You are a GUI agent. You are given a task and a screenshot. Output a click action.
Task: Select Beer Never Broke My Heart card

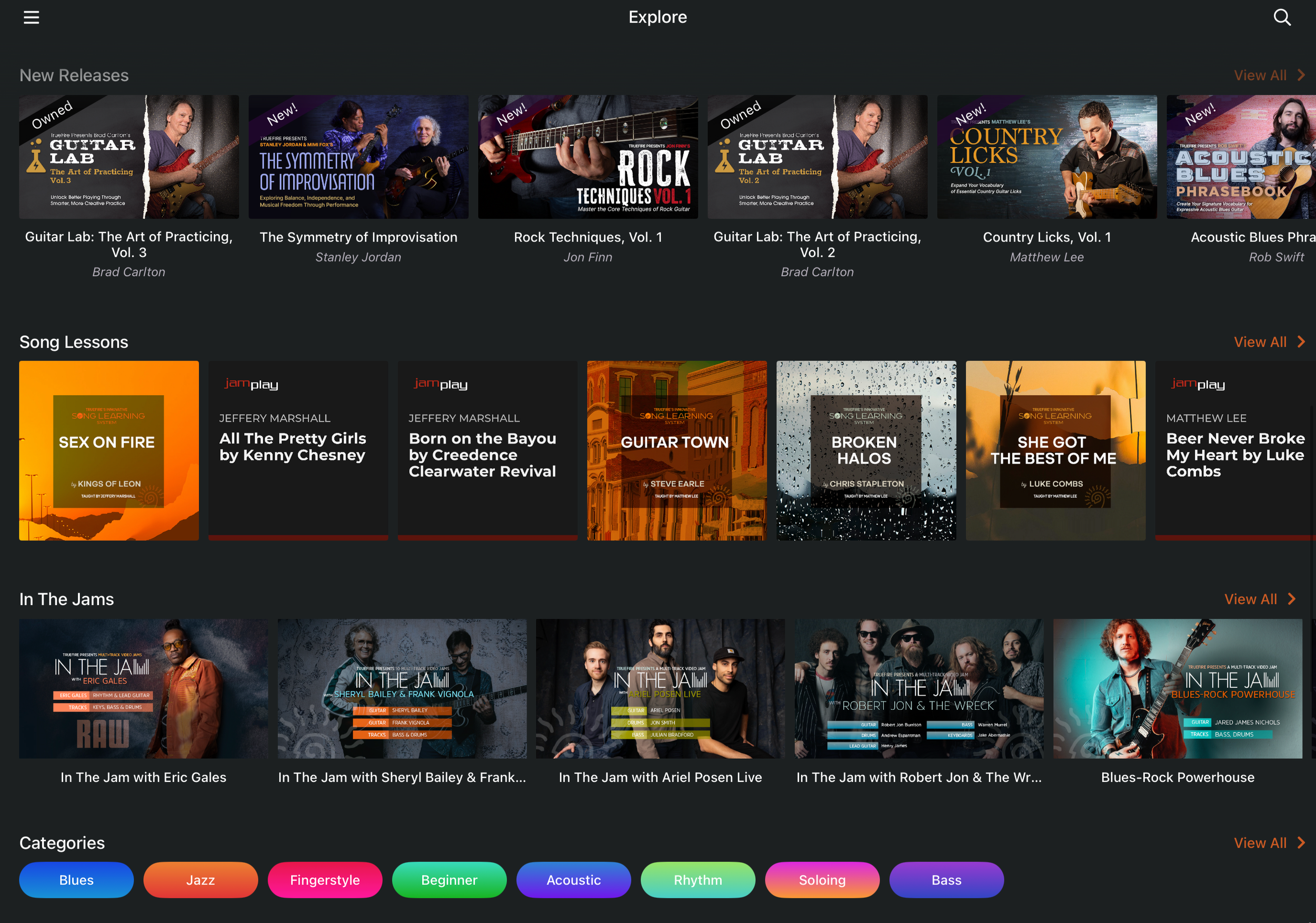(x=1236, y=450)
